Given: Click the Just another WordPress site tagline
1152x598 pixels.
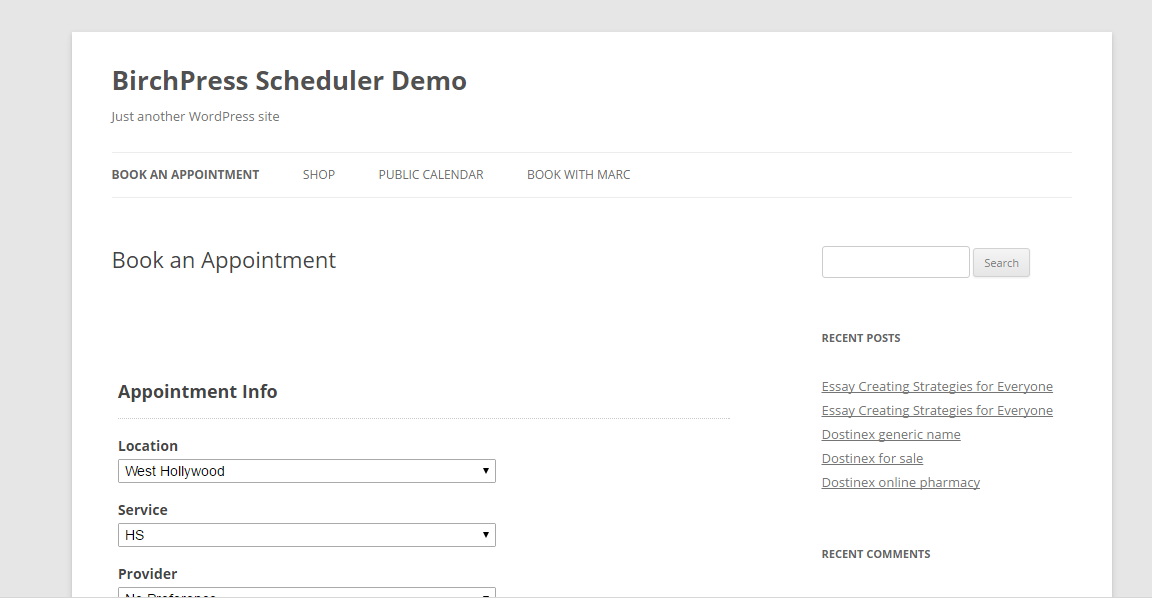Looking at the screenshot, I should pos(195,116).
